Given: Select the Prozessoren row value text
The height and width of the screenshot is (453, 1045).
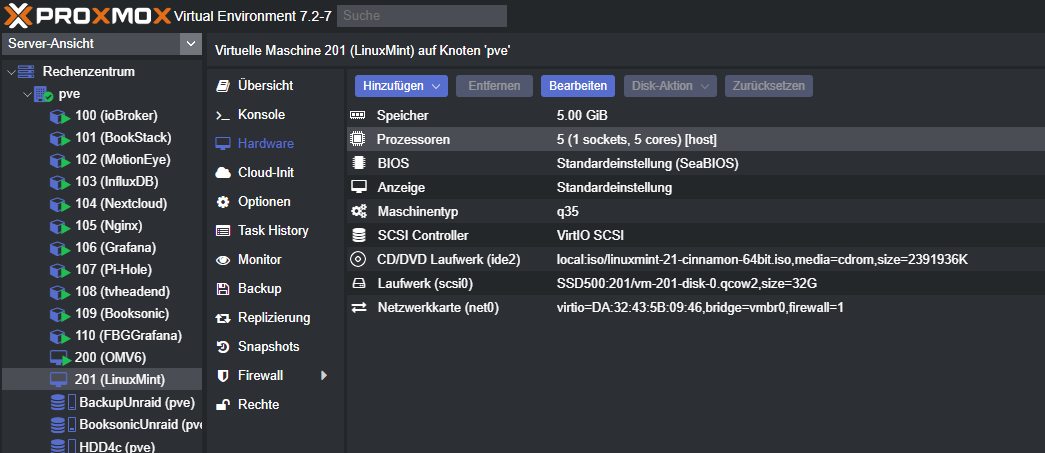Looking at the screenshot, I should tap(636, 139).
